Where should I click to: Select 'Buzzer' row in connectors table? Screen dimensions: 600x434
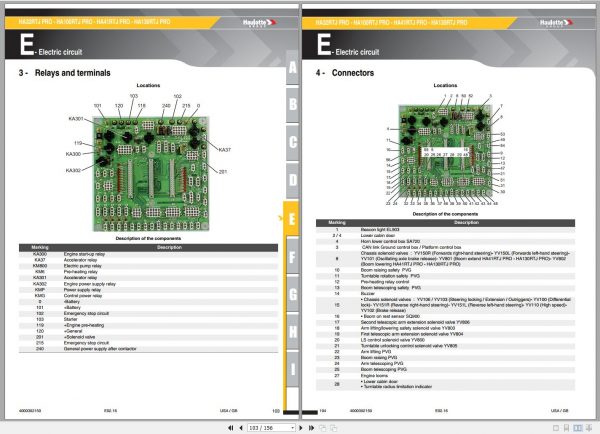point(445,294)
